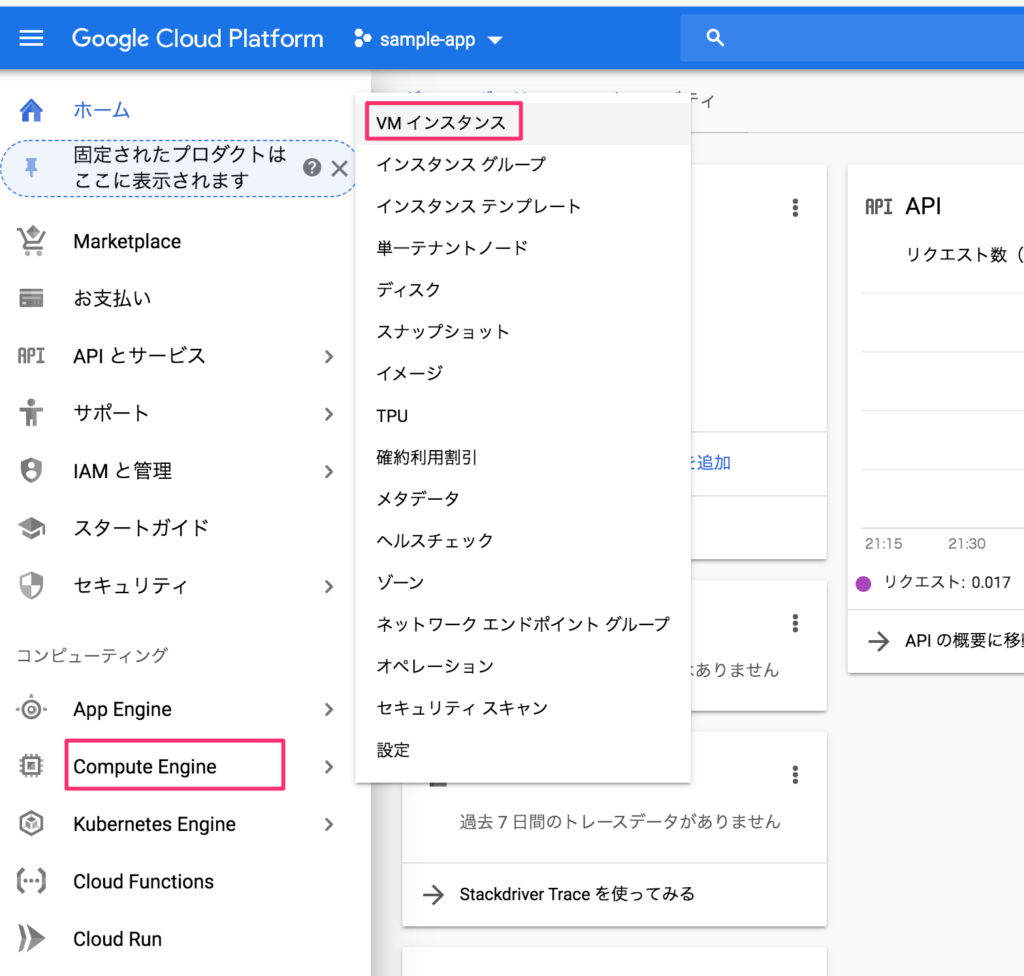1024x976 pixels.
Task: Select 単一テナントノード from submenu
Action: coord(522,248)
